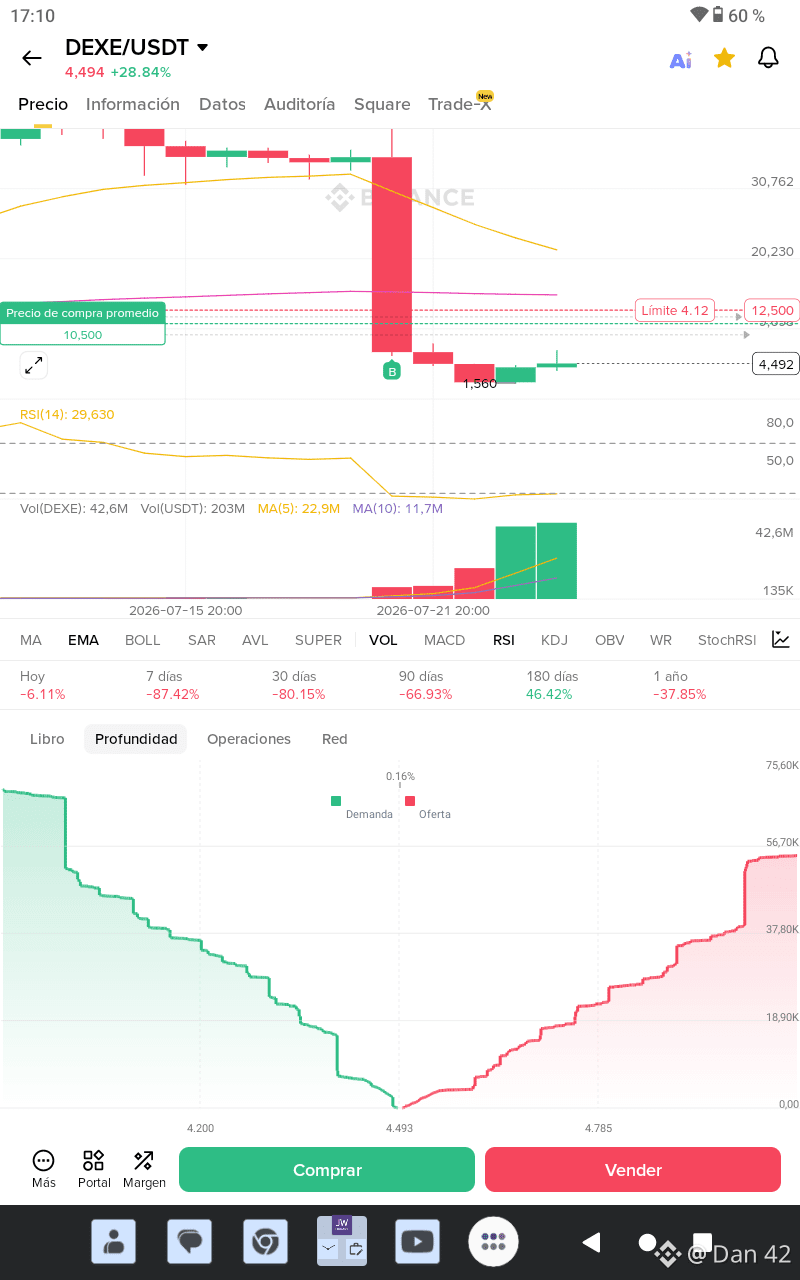800x1280 pixels.
Task: Toggle the BOLL indicator
Action: click(x=142, y=640)
